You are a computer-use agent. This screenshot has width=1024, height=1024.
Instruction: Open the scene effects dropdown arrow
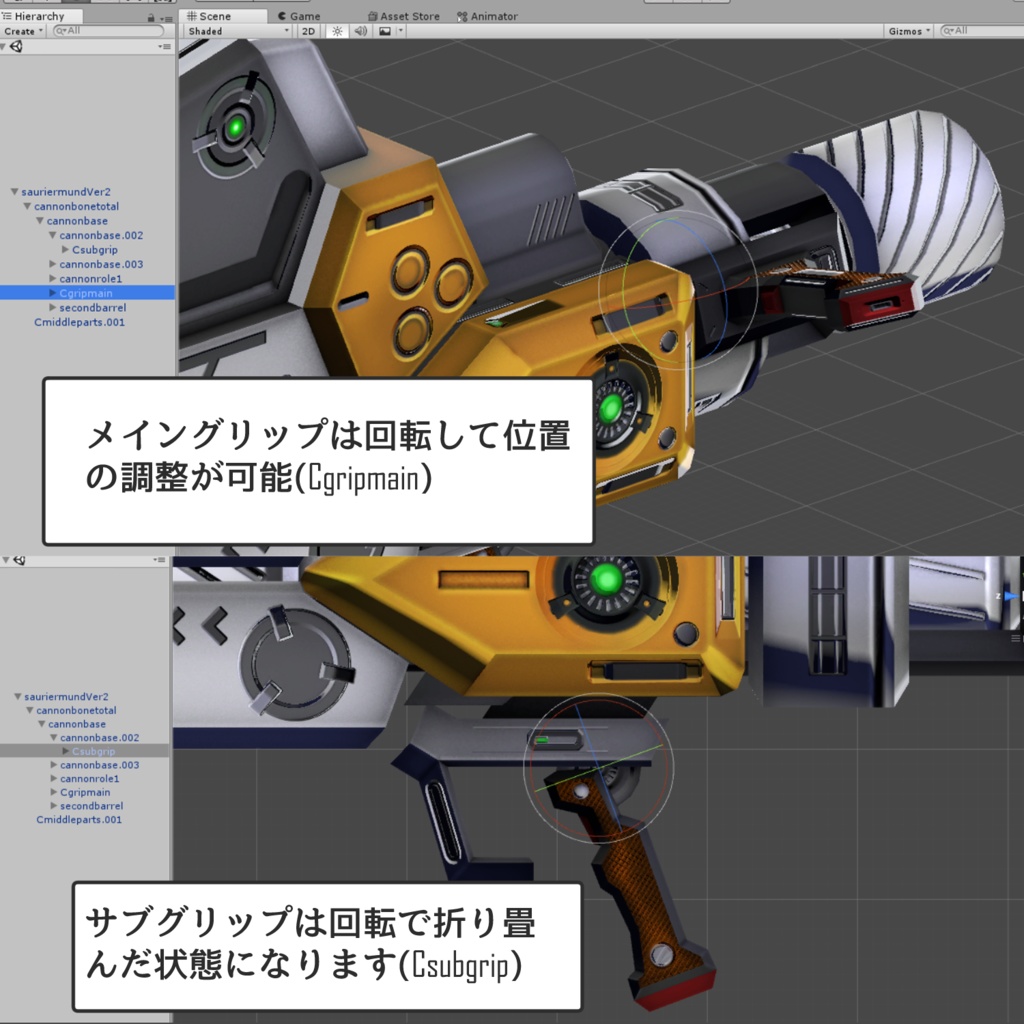click(401, 31)
